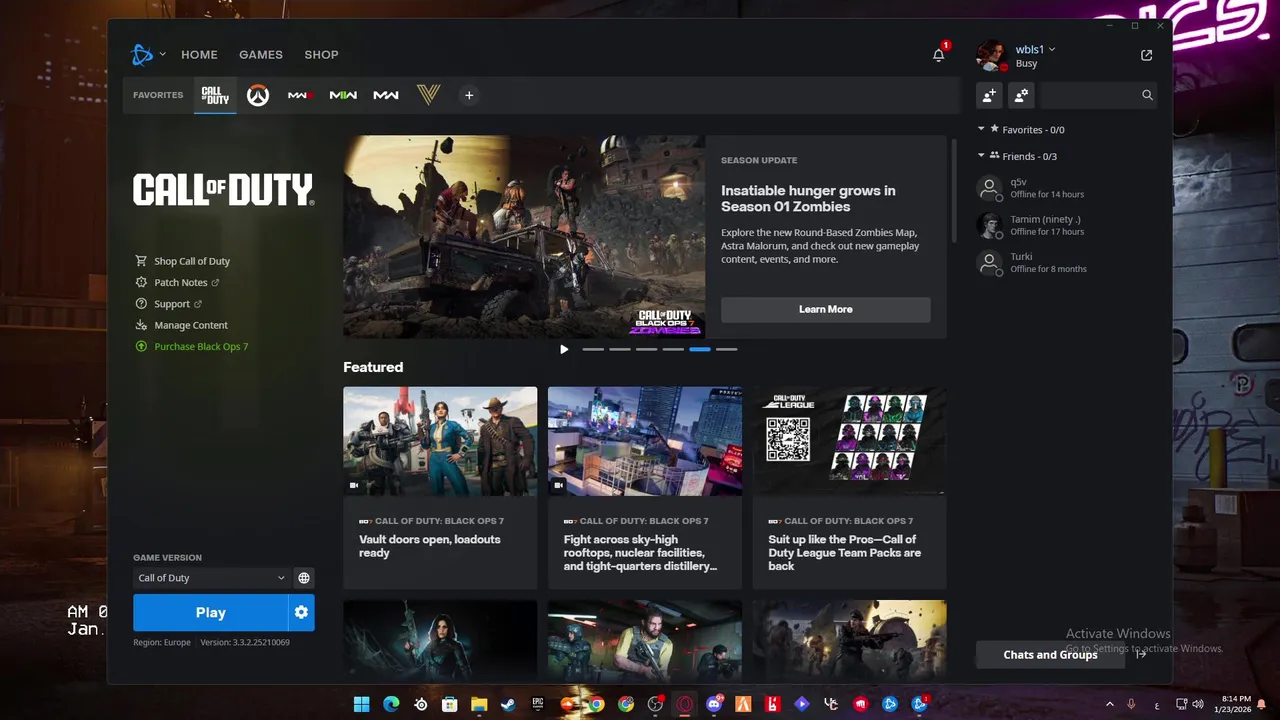Open Discord from the taskbar

[714, 704]
